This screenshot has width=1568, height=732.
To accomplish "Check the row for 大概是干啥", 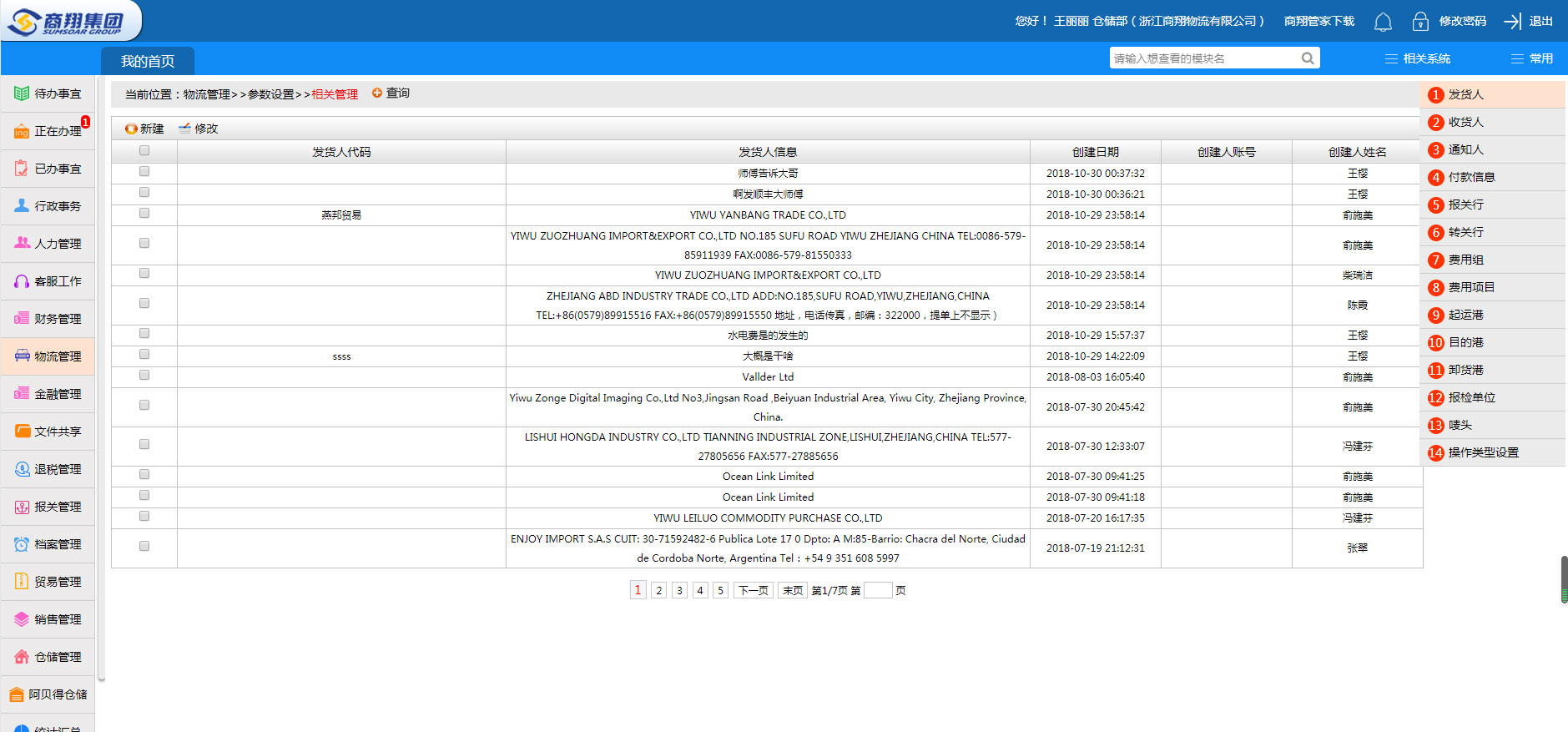I will pyautogui.click(x=144, y=354).
